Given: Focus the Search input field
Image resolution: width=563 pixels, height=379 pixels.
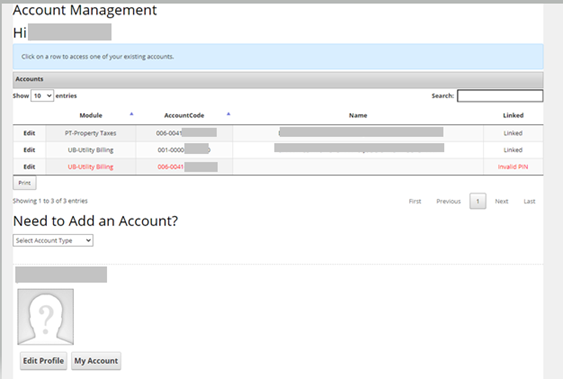Looking at the screenshot, I should [x=500, y=96].
